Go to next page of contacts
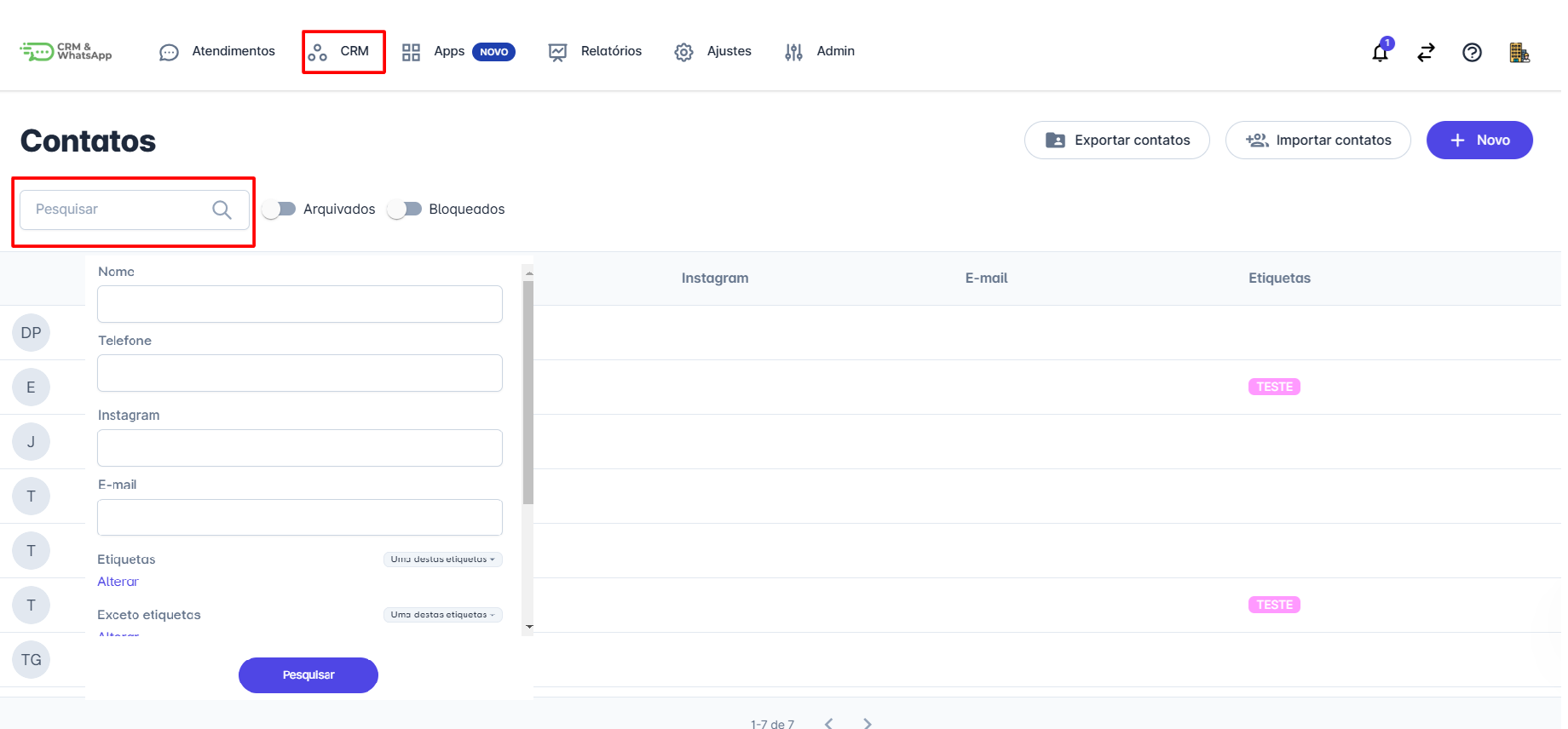 click(x=868, y=723)
